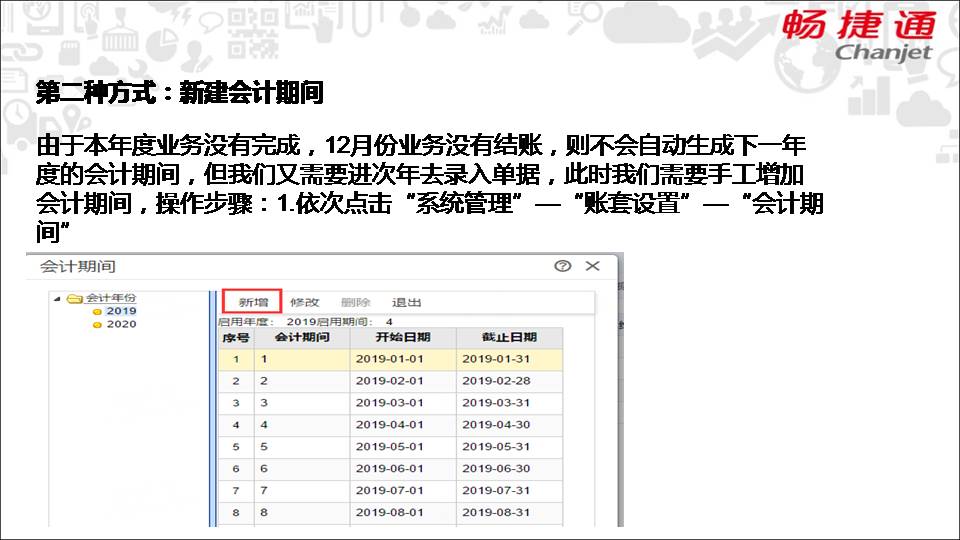This screenshot has height=540, width=960.
Task: Click the 会计期间 dialog title text
Action: click(78, 266)
